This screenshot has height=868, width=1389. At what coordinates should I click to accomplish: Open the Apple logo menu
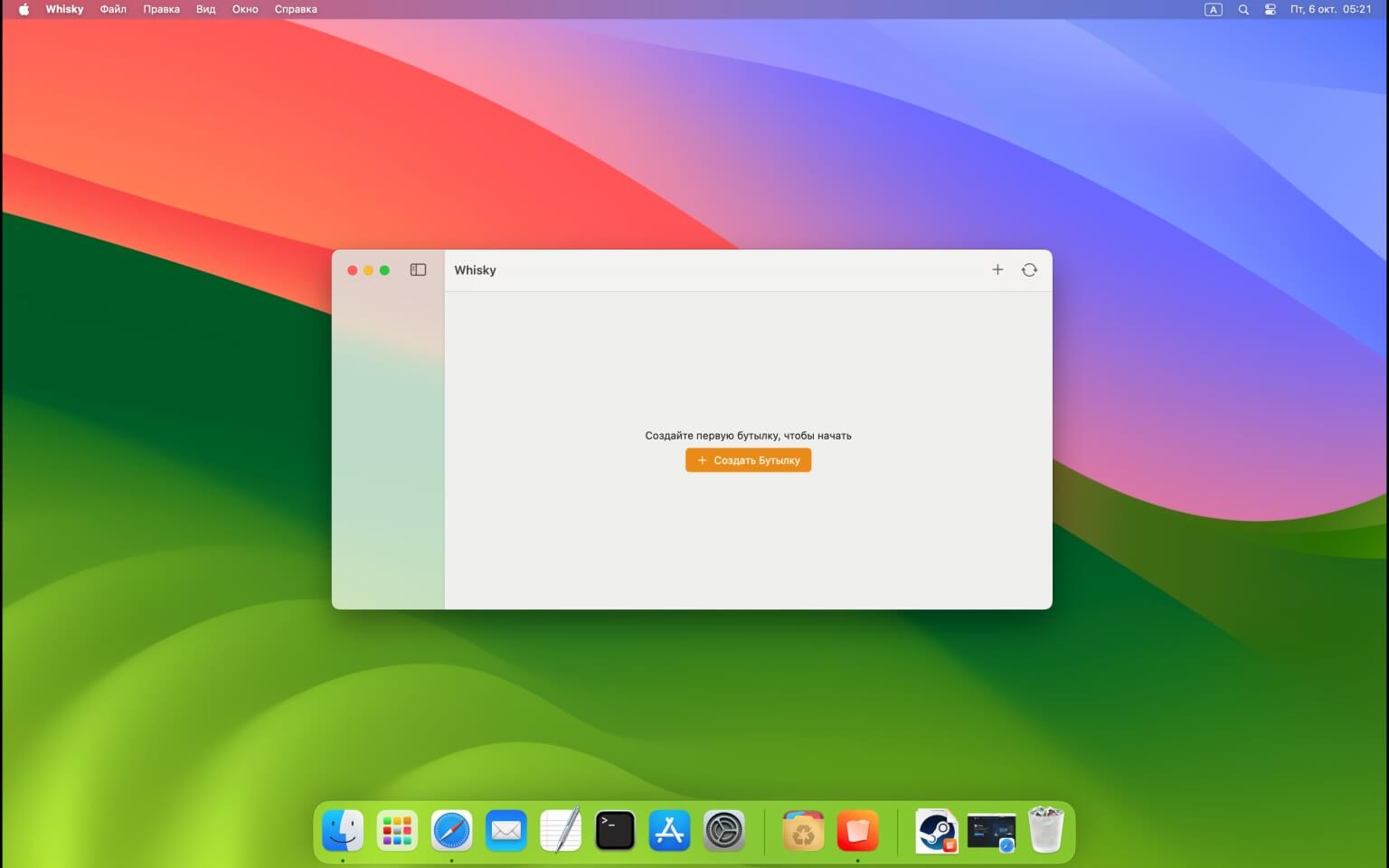pos(24,9)
